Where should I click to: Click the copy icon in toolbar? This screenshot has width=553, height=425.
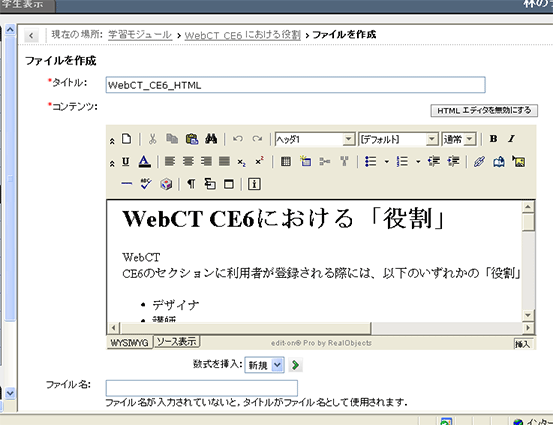[172, 139]
